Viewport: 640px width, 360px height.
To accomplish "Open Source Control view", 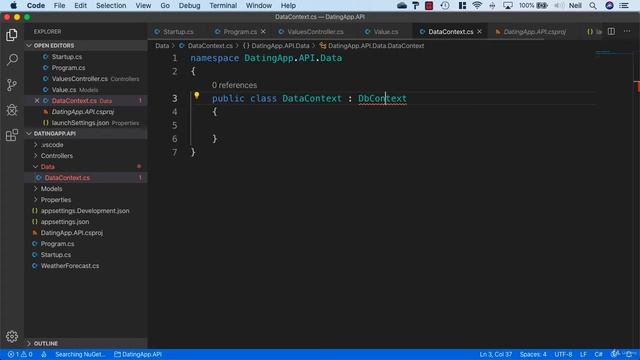I will point(12,85).
